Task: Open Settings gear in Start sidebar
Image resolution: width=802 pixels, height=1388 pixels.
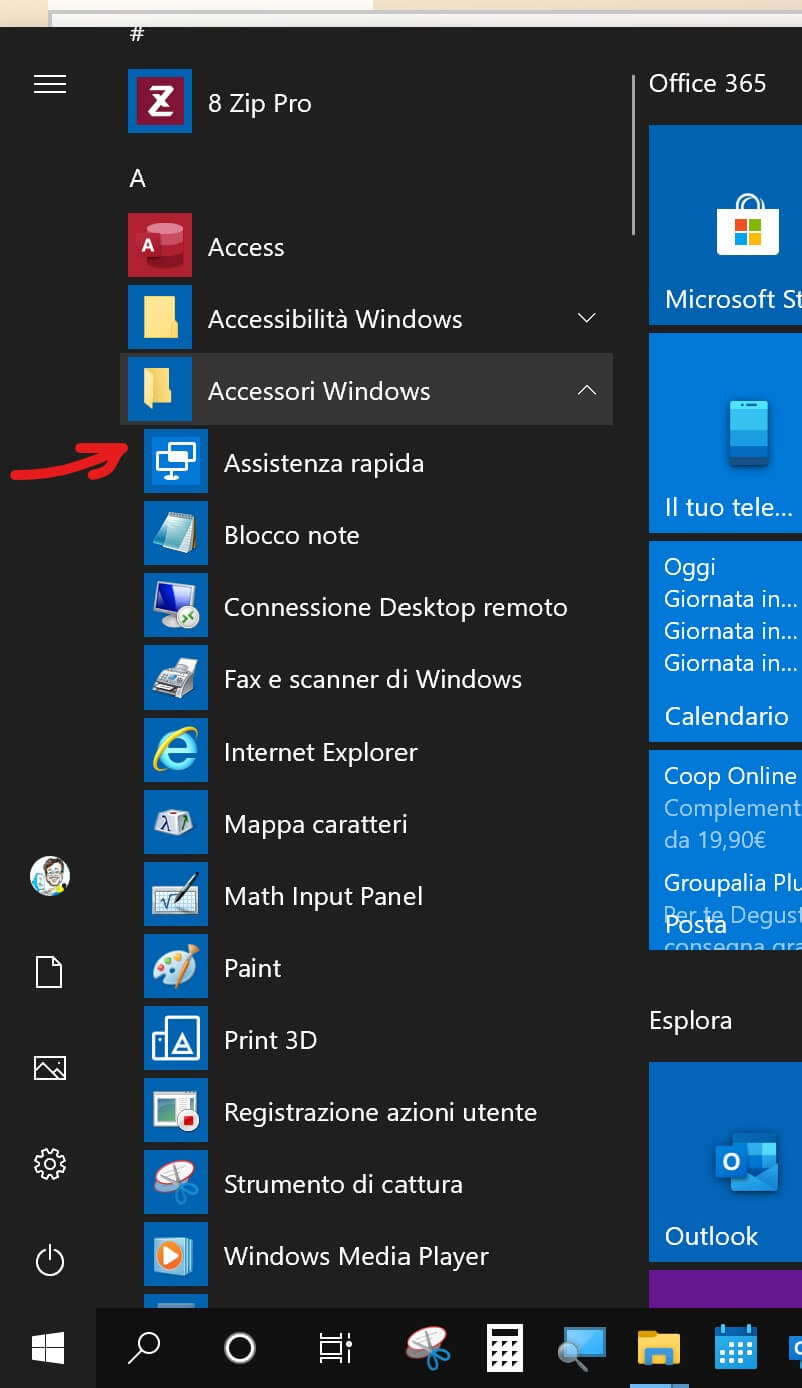Action: (x=50, y=1164)
